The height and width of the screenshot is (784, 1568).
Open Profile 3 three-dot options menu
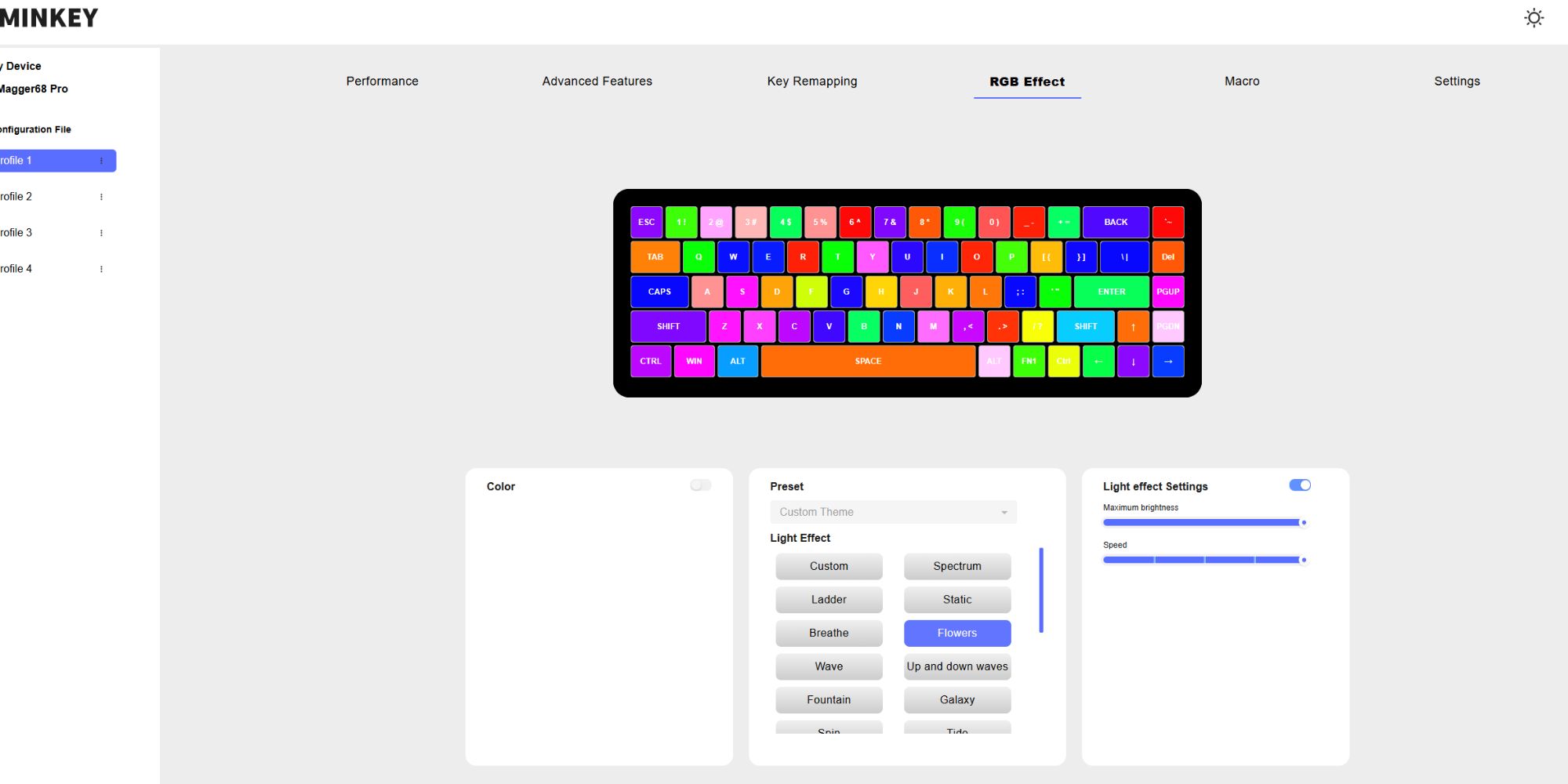point(101,233)
